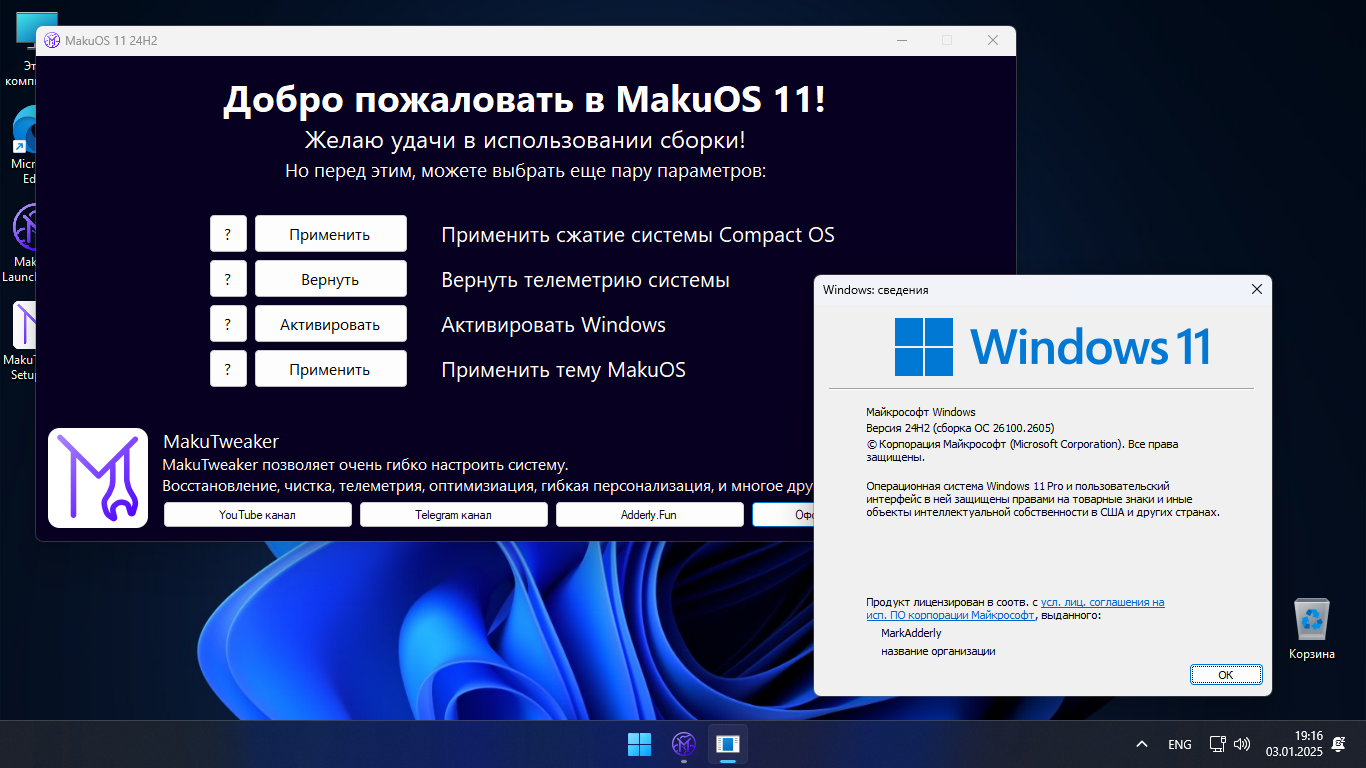Click the ? help next to MakuOS theme

(228, 369)
